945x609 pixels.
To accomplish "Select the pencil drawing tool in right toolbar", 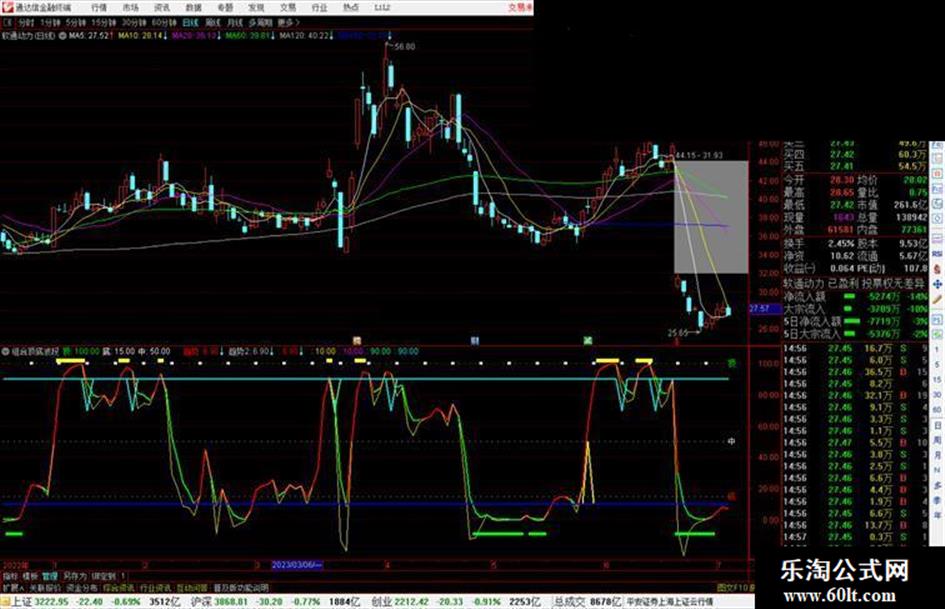I will click(x=937, y=298).
